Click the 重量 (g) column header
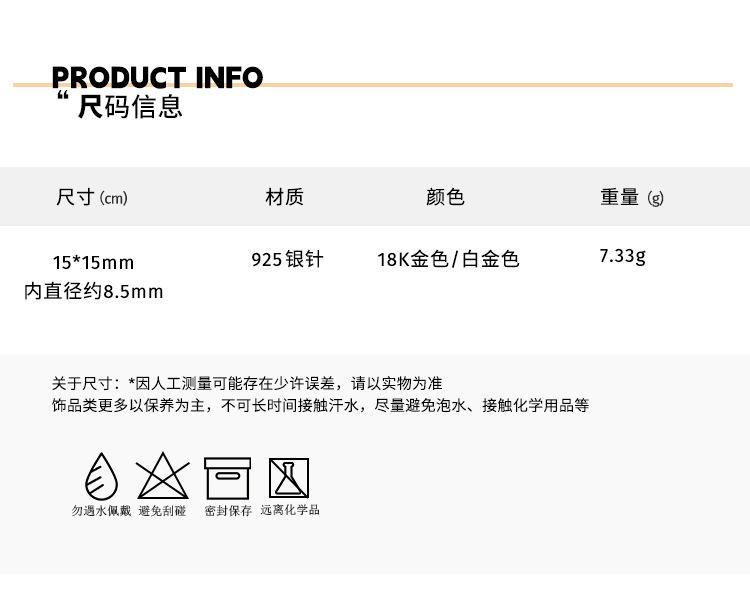This screenshot has width=750, height=612. pos(632,197)
